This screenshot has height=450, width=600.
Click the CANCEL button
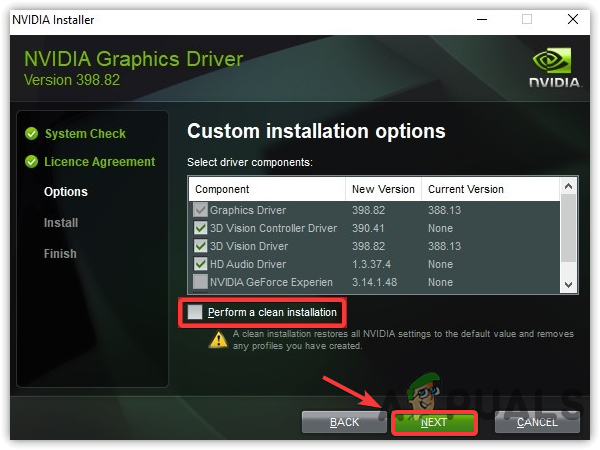537,422
